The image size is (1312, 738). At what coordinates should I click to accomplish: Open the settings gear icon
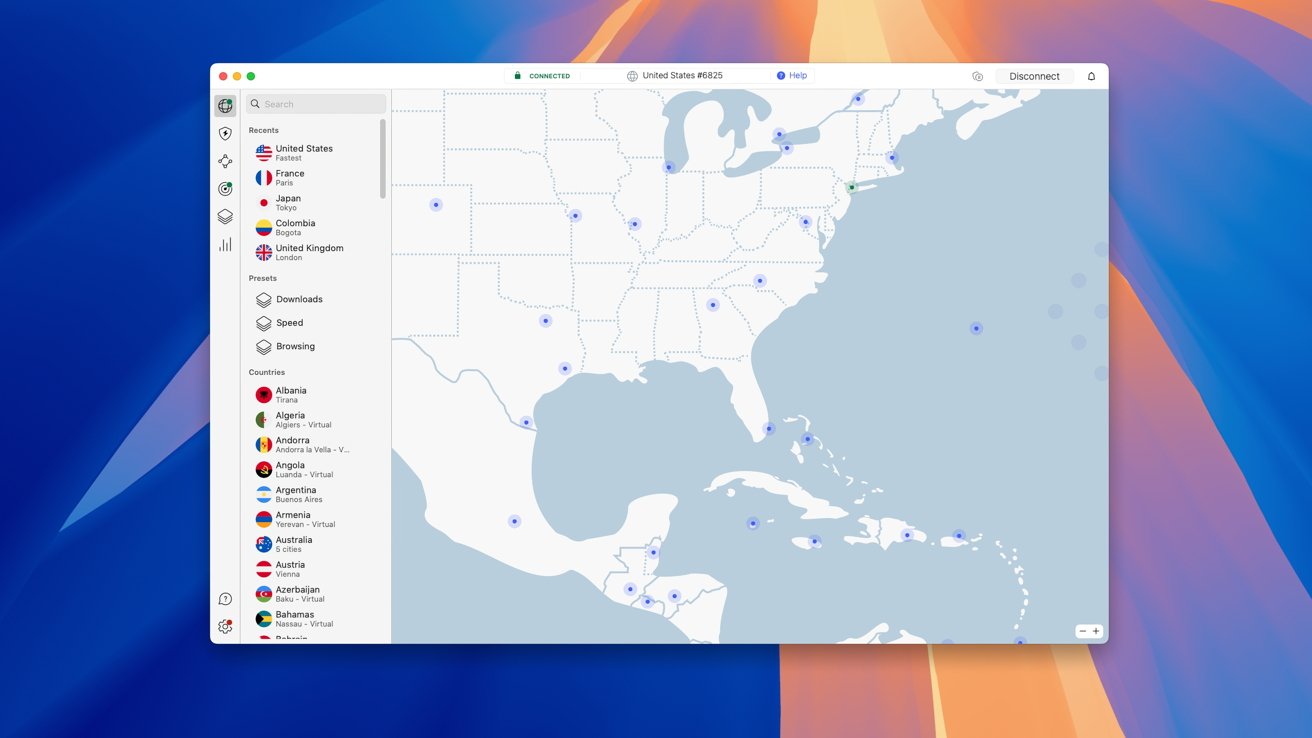click(x=225, y=627)
